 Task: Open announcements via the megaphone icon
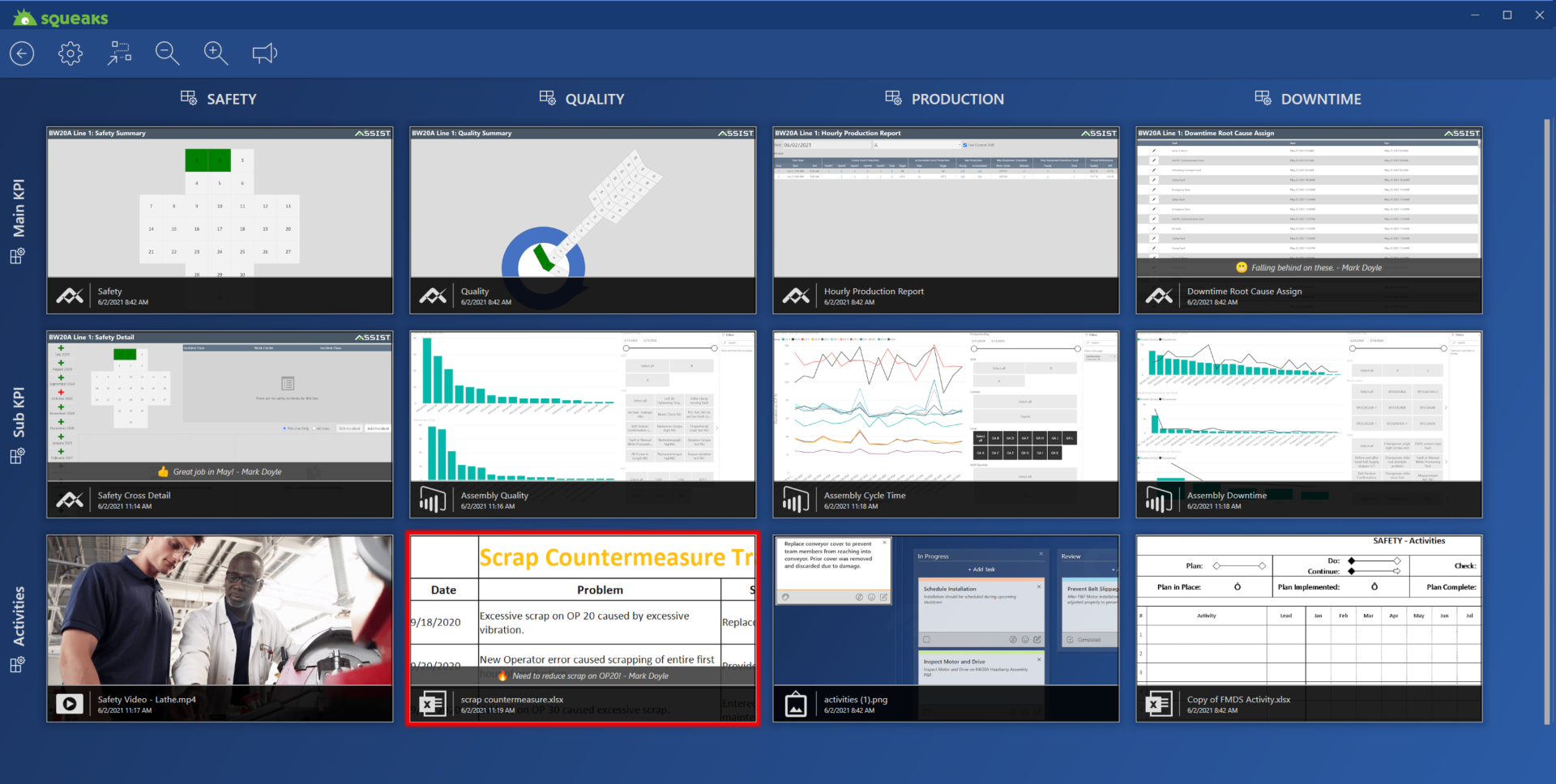[264, 53]
